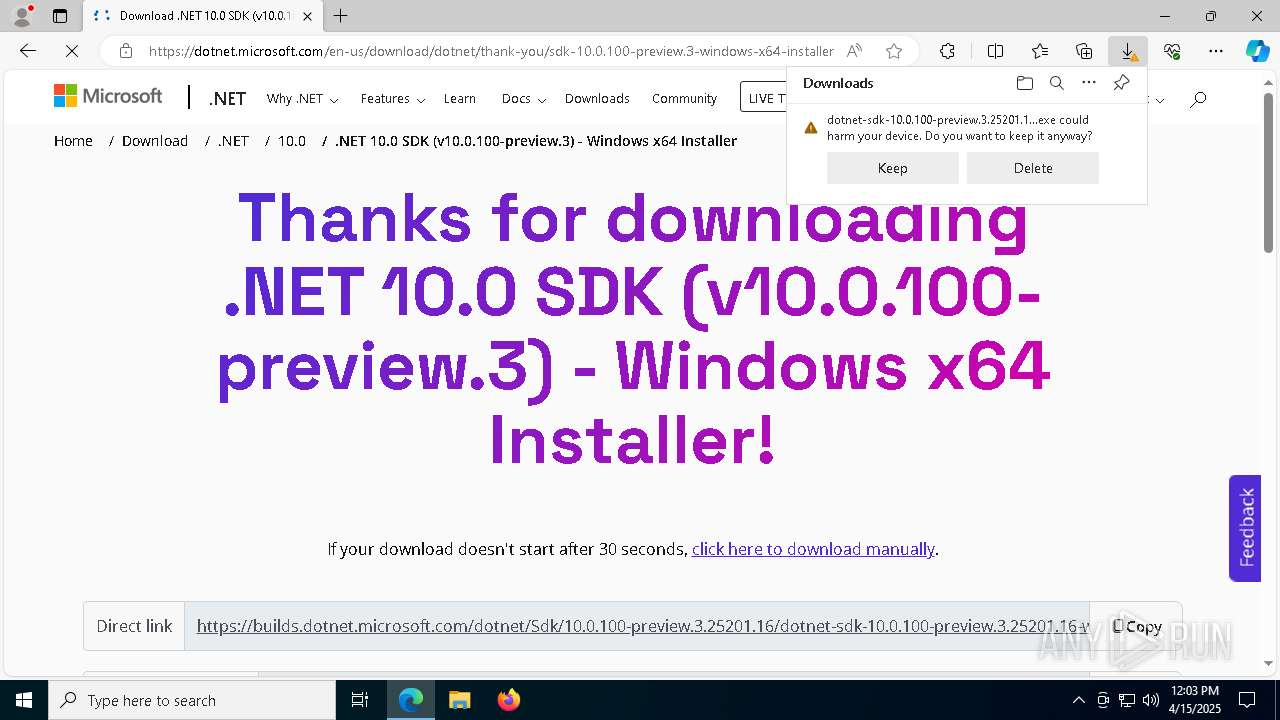The height and width of the screenshot is (720, 1280).
Task: Show hidden tray icons
Action: (x=1078, y=700)
